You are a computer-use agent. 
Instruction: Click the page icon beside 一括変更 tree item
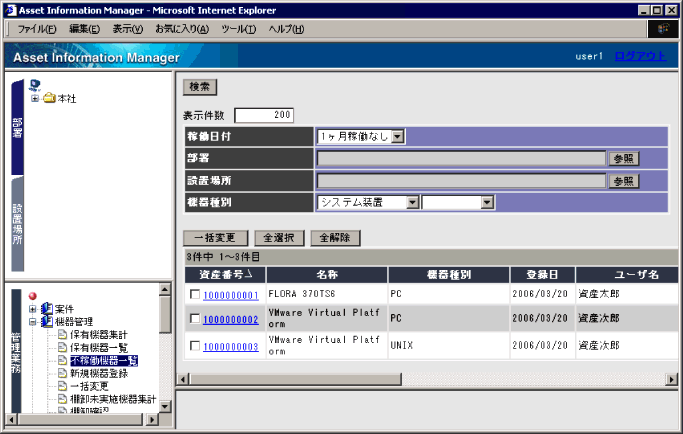pyautogui.click(x=62, y=386)
